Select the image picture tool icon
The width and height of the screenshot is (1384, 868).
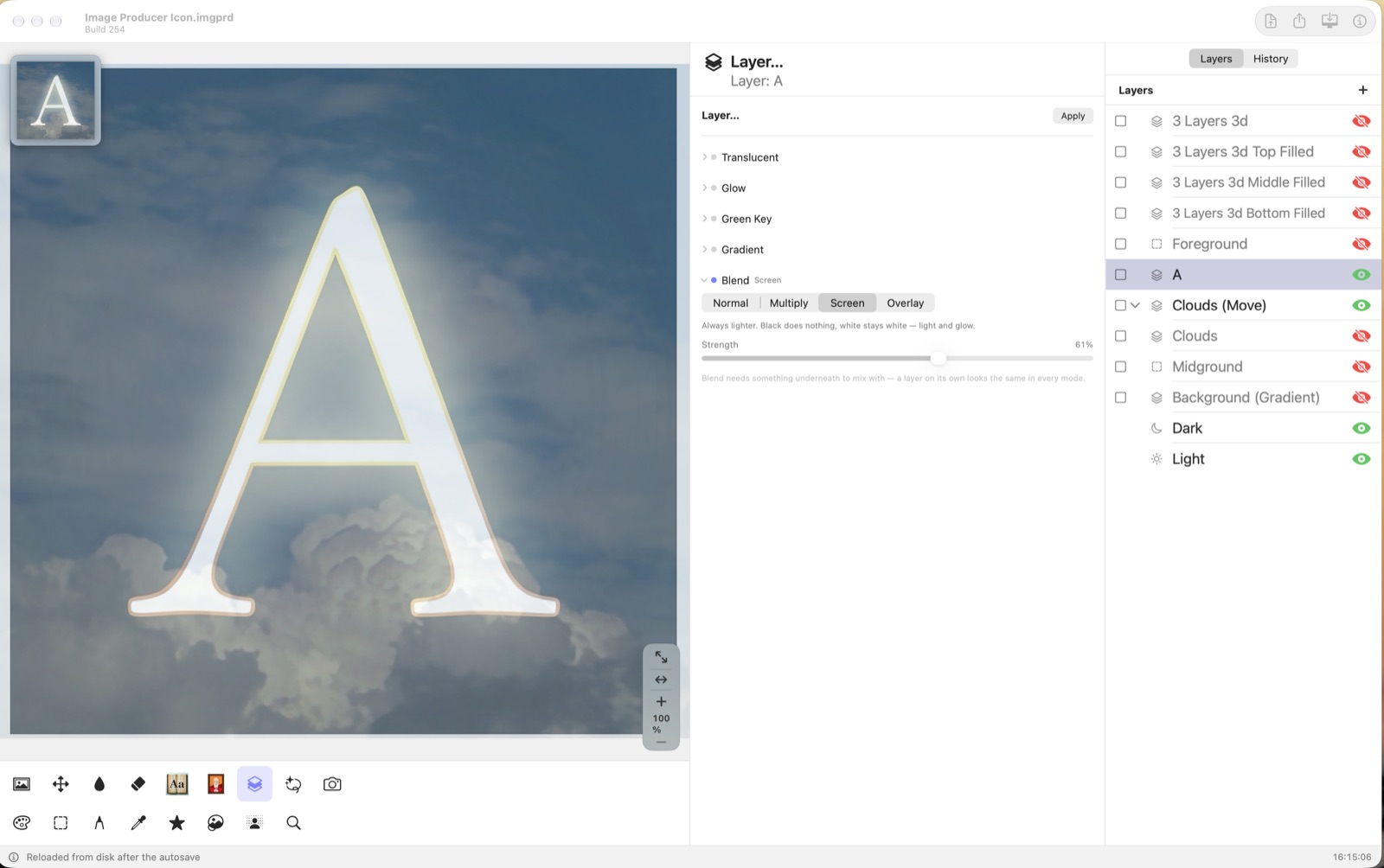[22, 784]
